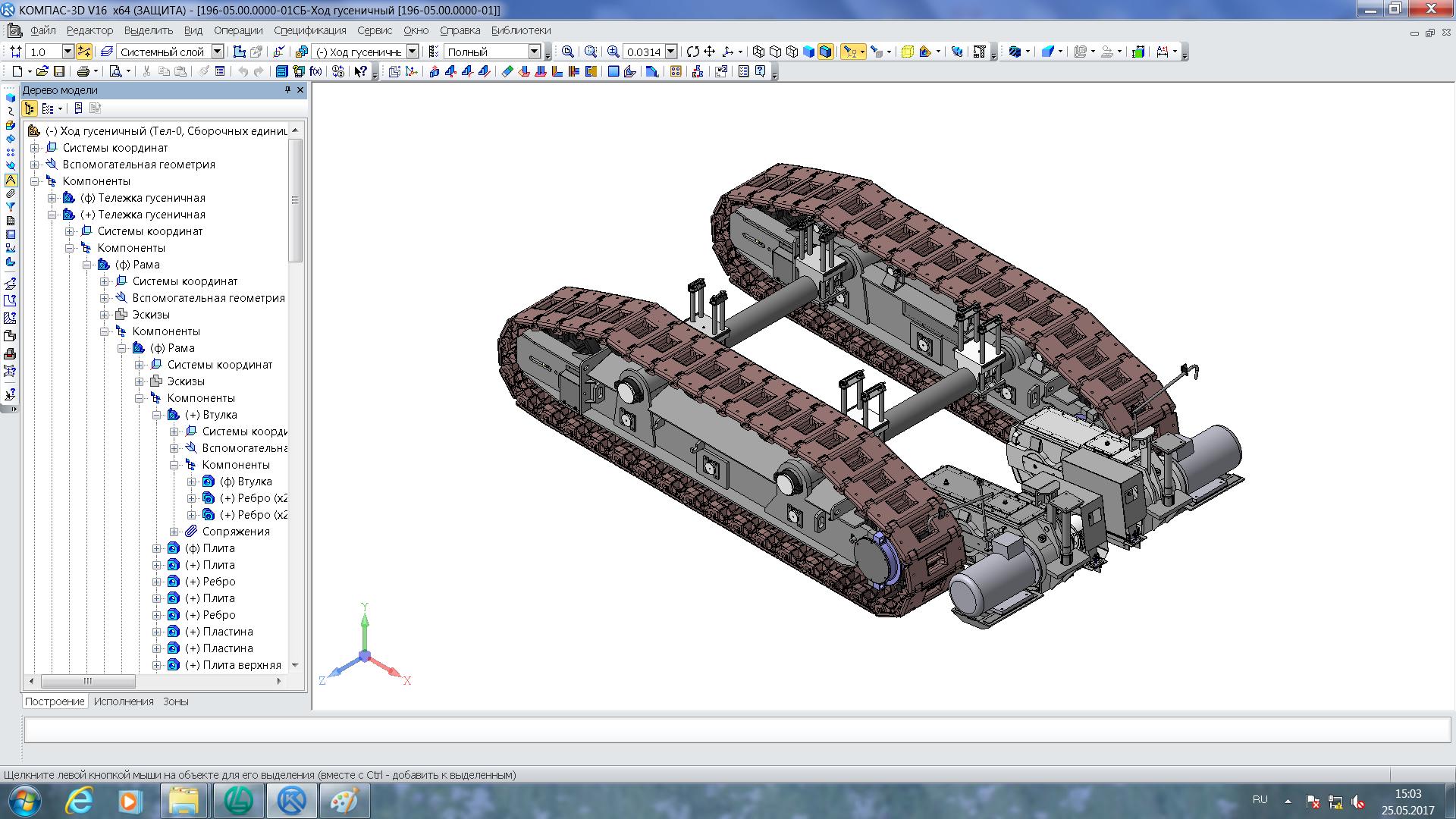1456x819 pixels.
Task: Open the Variables f(x) icon
Action: (315, 71)
